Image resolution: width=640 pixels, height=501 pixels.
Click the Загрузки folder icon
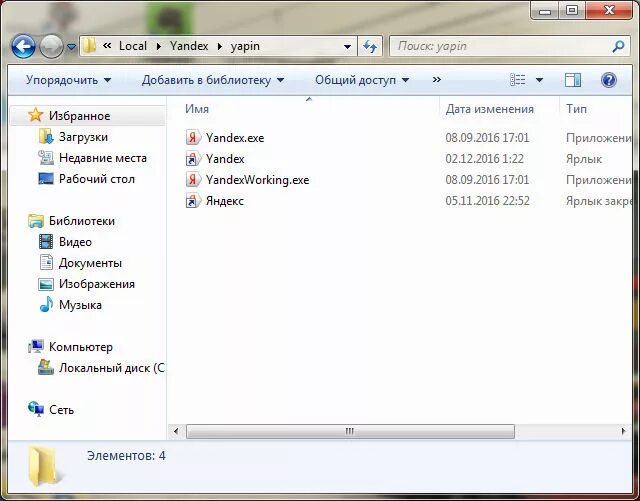pyautogui.click(x=46, y=136)
